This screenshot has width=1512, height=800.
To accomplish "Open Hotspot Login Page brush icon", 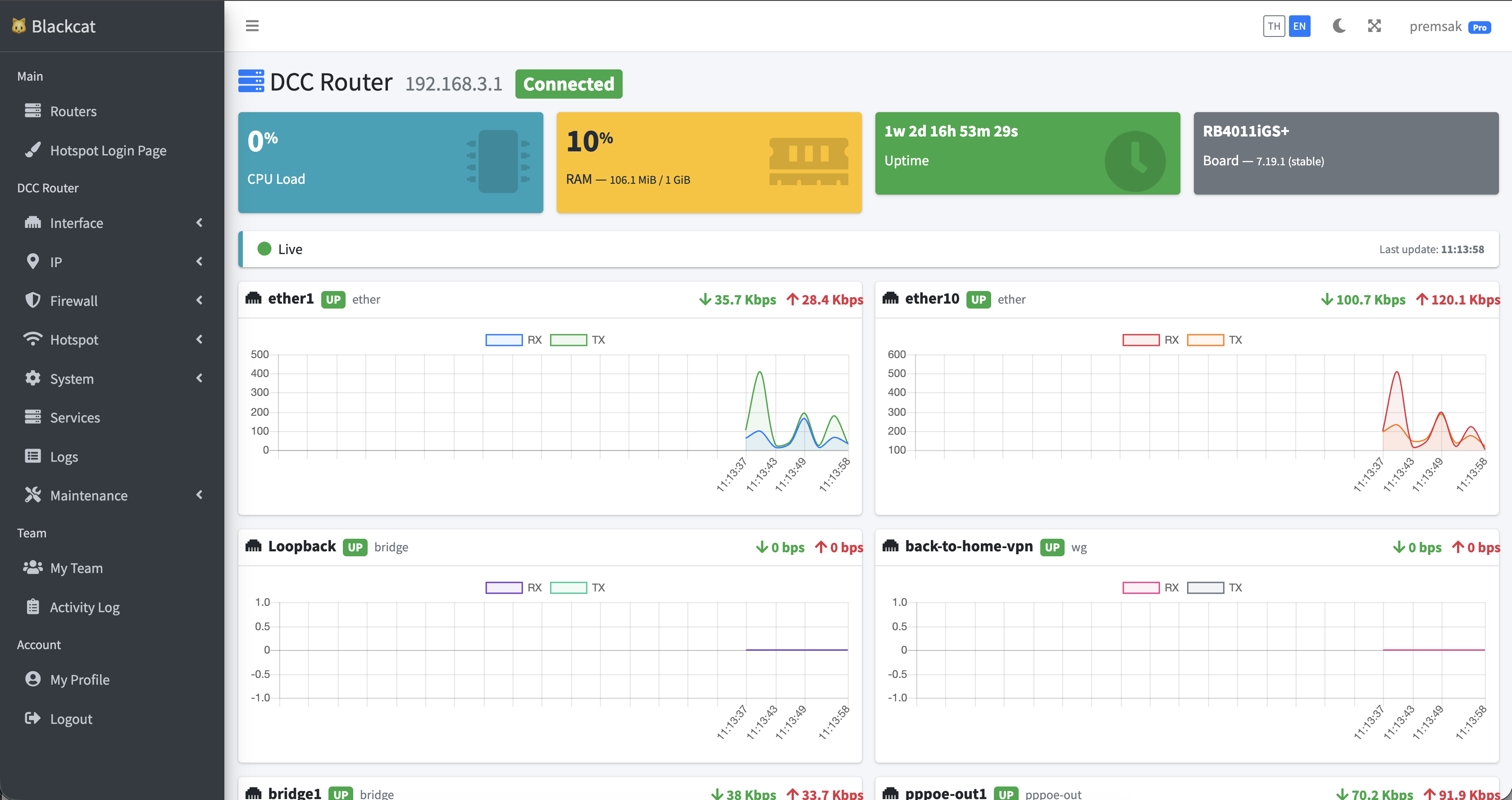I will 33,150.
